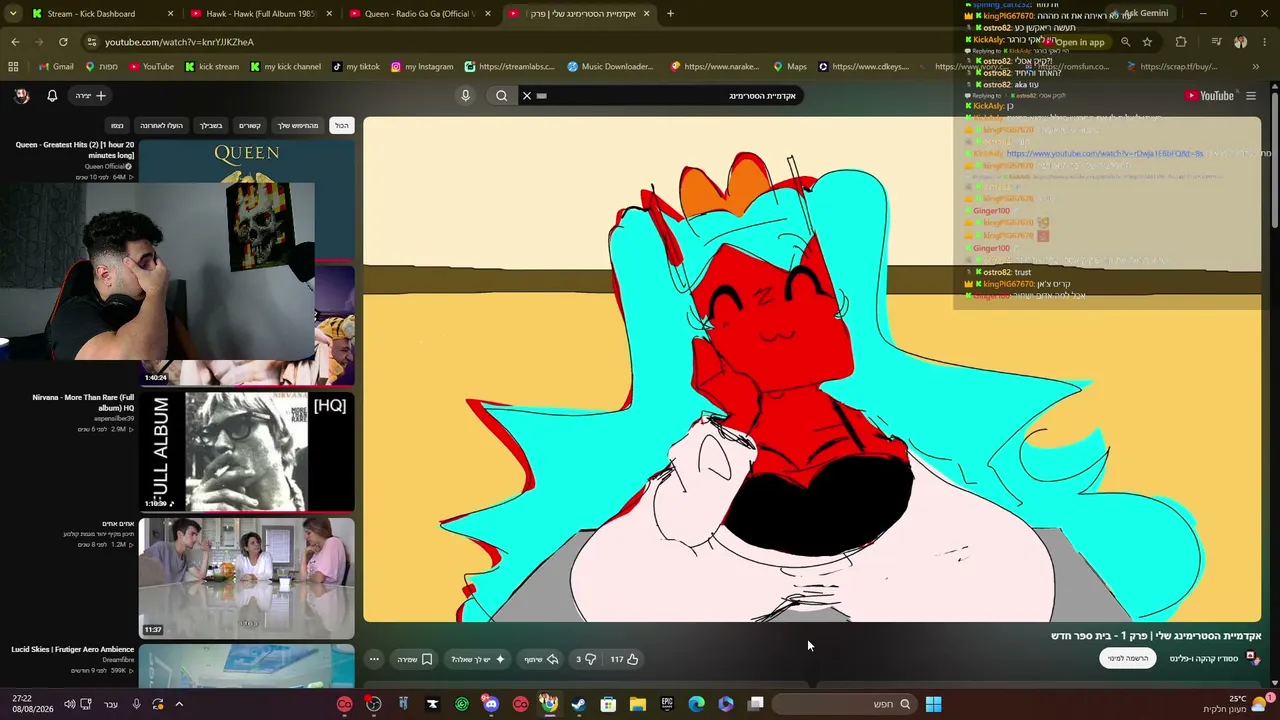Open the Lucid Skies Frutiger Aero Ambience title
The width and height of the screenshot is (1280, 720).
[73, 650]
